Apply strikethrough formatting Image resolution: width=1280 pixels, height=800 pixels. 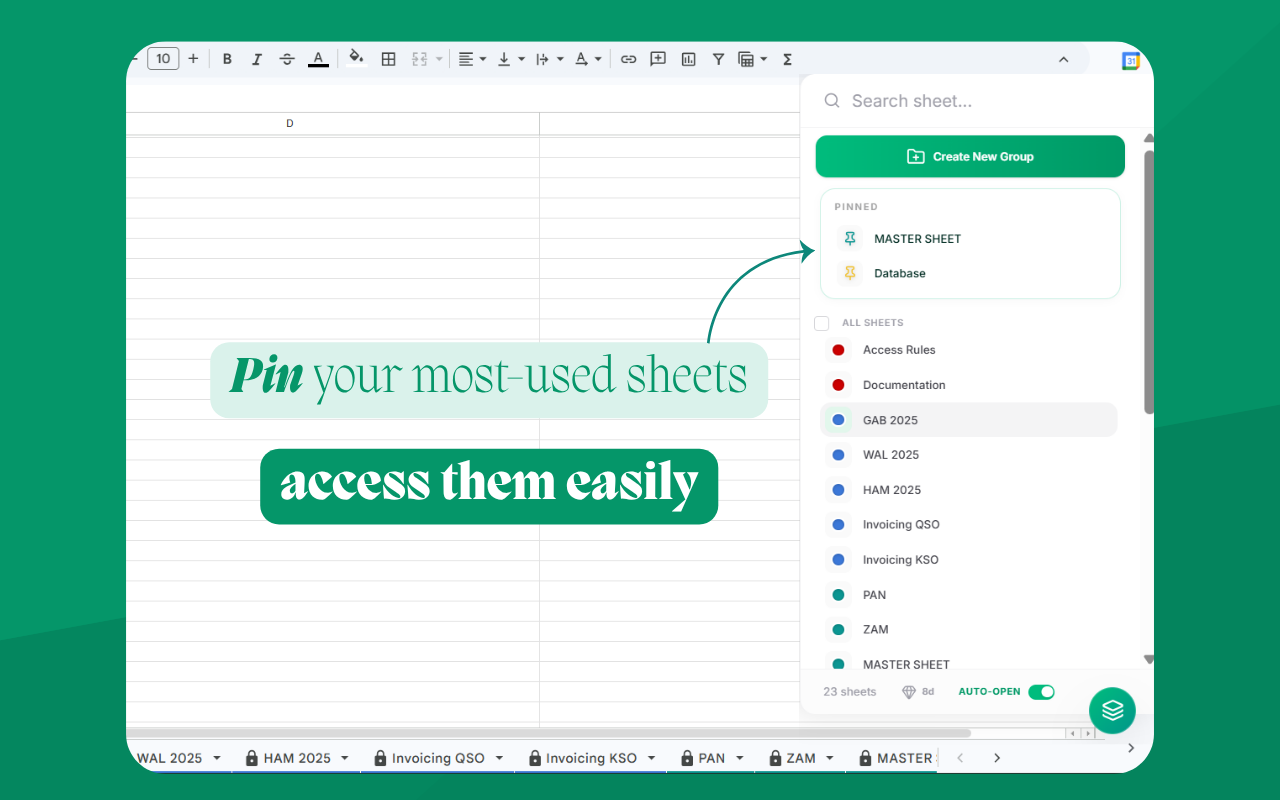[287, 58]
